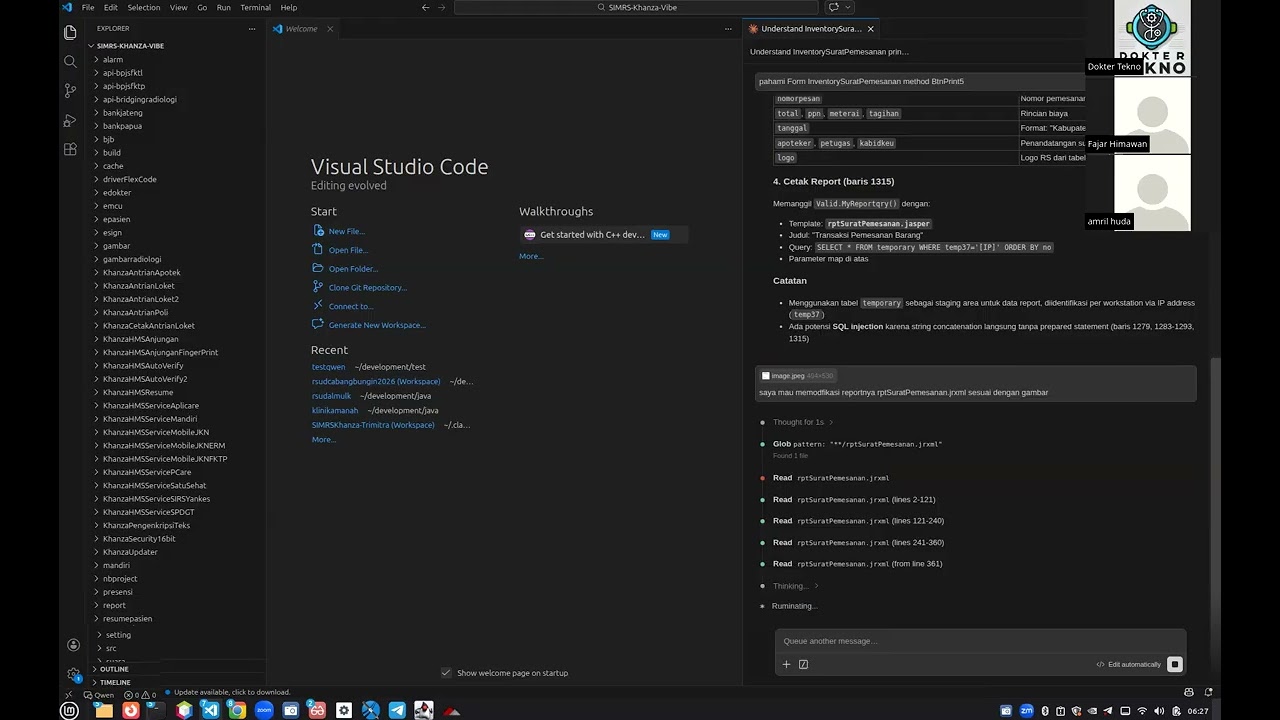
Task: Open Google Chrome from the taskbar
Action: pyautogui.click(x=237, y=710)
